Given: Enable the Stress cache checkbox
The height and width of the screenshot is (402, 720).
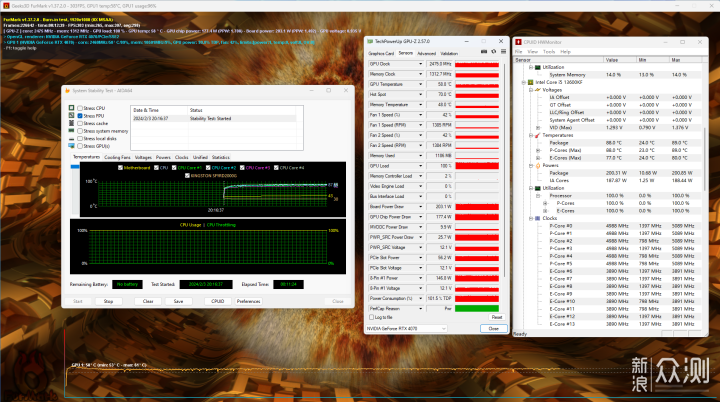Looking at the screenshot, I should pyautogui.click(x=80, y=123).
